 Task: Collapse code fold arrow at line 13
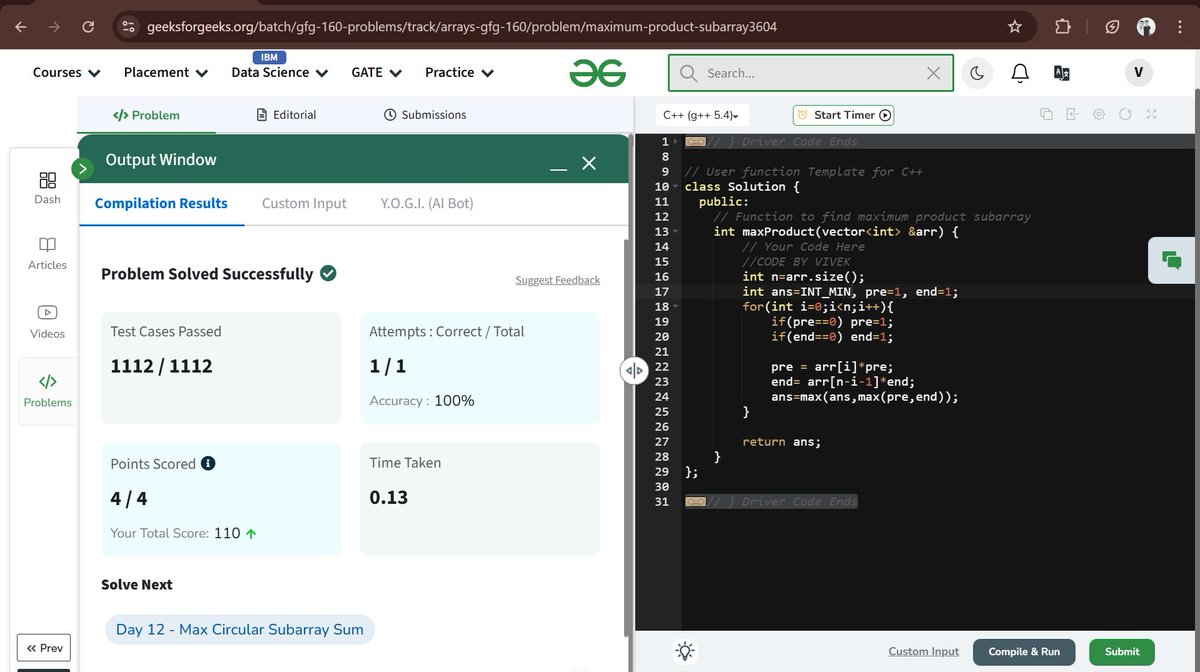[676, 232]
